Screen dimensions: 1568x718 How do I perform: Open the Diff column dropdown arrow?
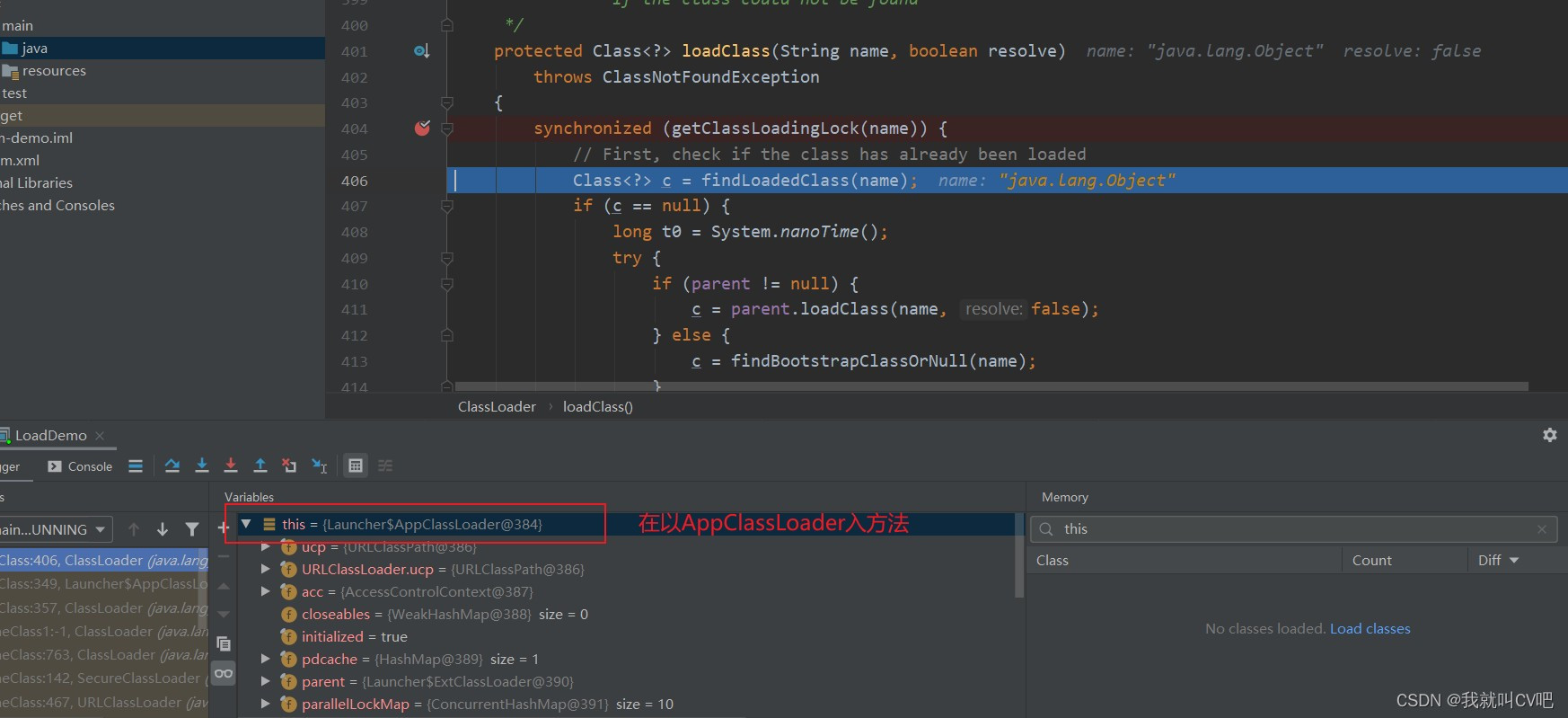1514,560
